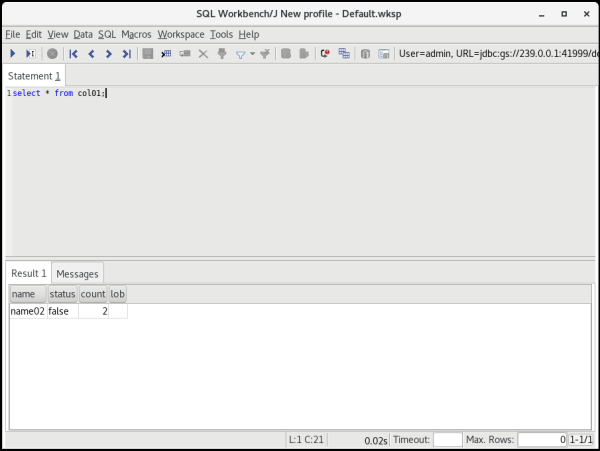Image resolution: width=600 pixels, height=451 pixels.
Task: Click into the Timeout input field
Action: tap(447, 440)
